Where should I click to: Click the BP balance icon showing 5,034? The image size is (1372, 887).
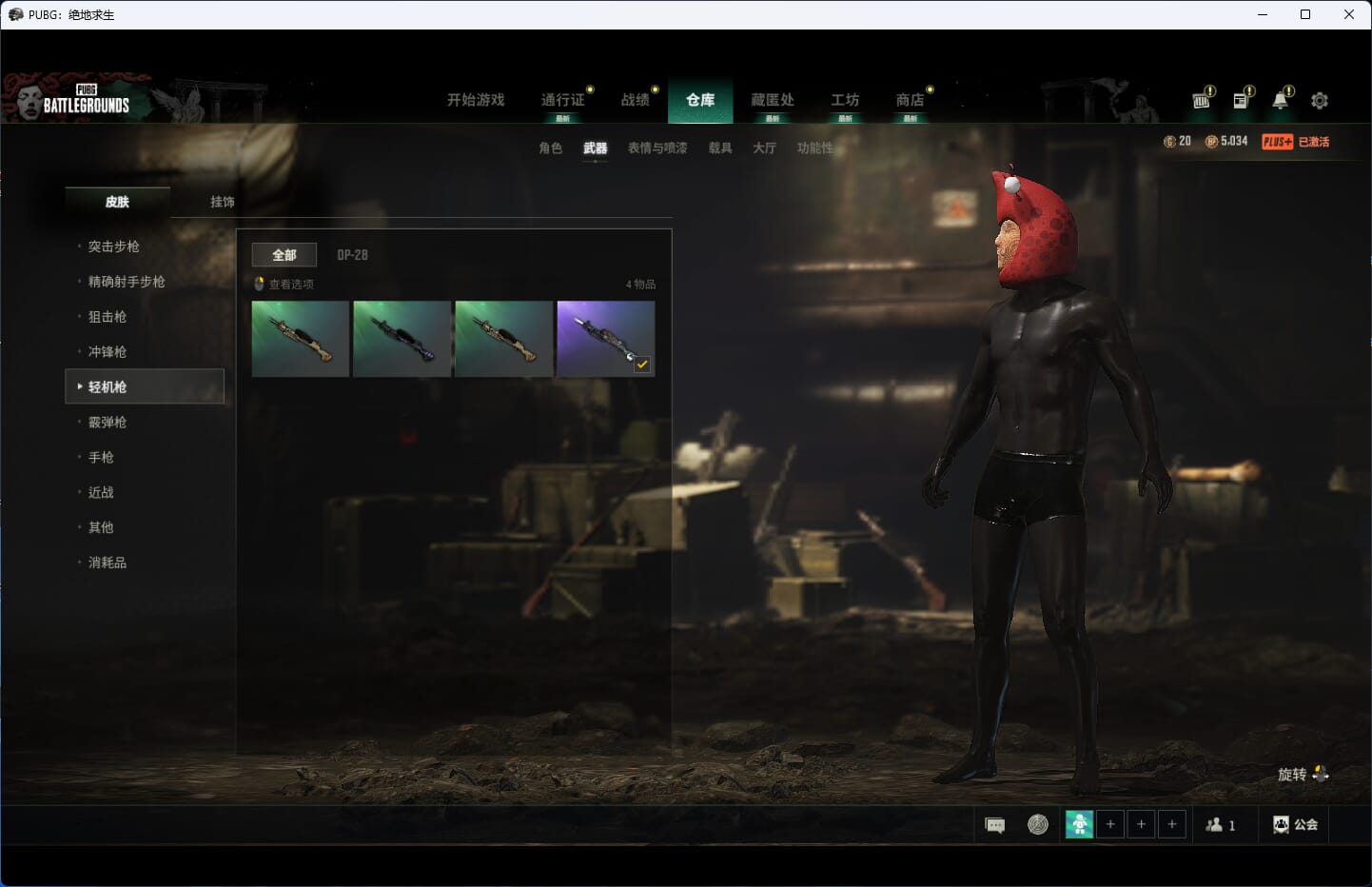click(x=1211, y=141)
